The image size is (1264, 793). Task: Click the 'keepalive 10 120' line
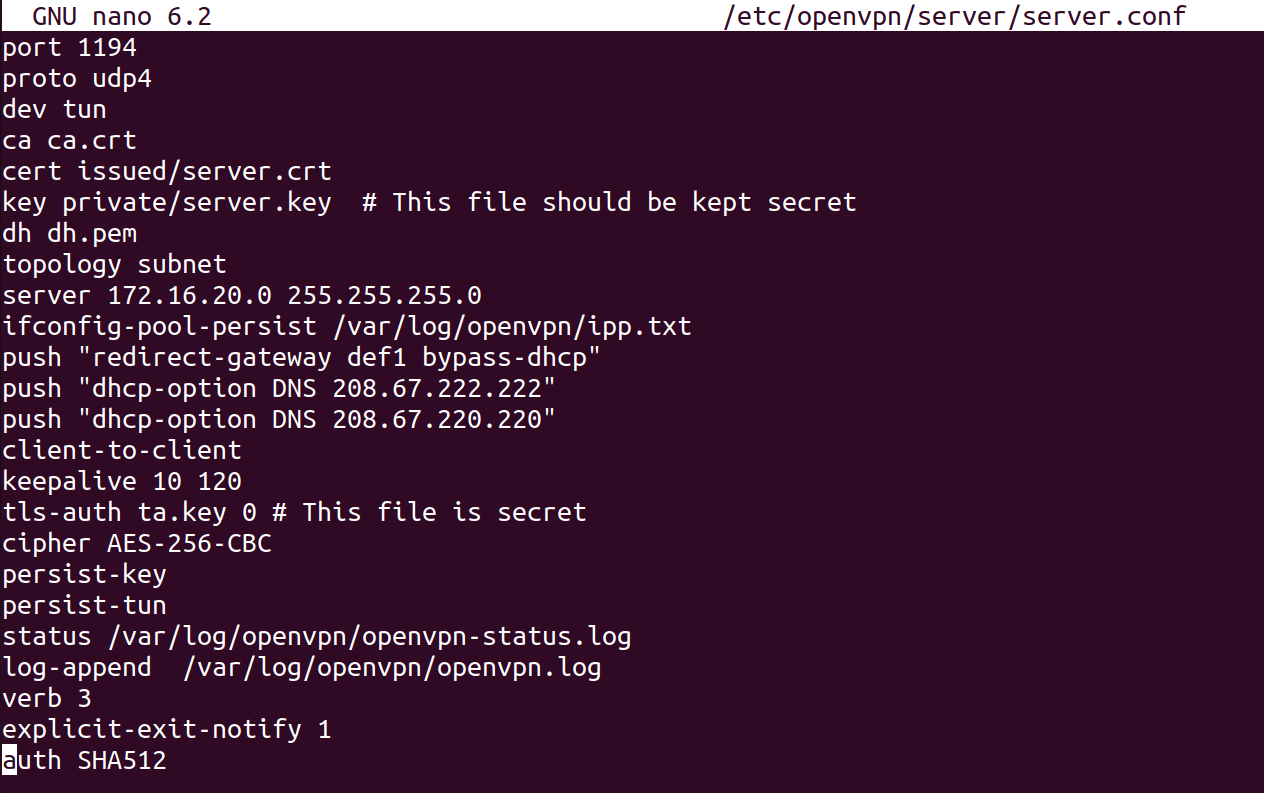[x=121, y=481]
